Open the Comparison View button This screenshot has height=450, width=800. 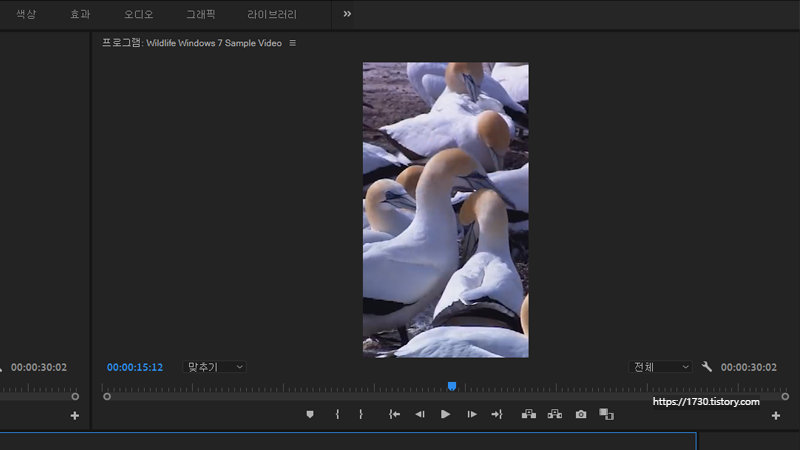(x=607, y=414)
